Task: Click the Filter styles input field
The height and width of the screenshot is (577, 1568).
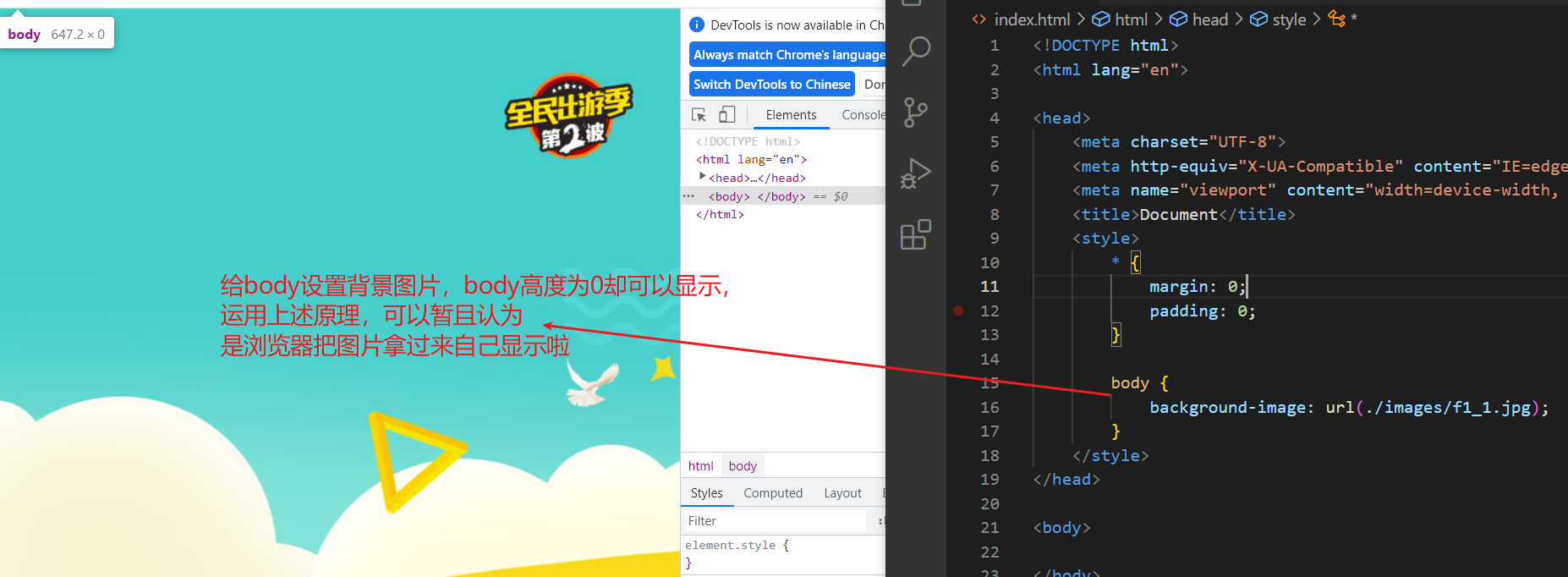Action: click(x=775, y=521)
